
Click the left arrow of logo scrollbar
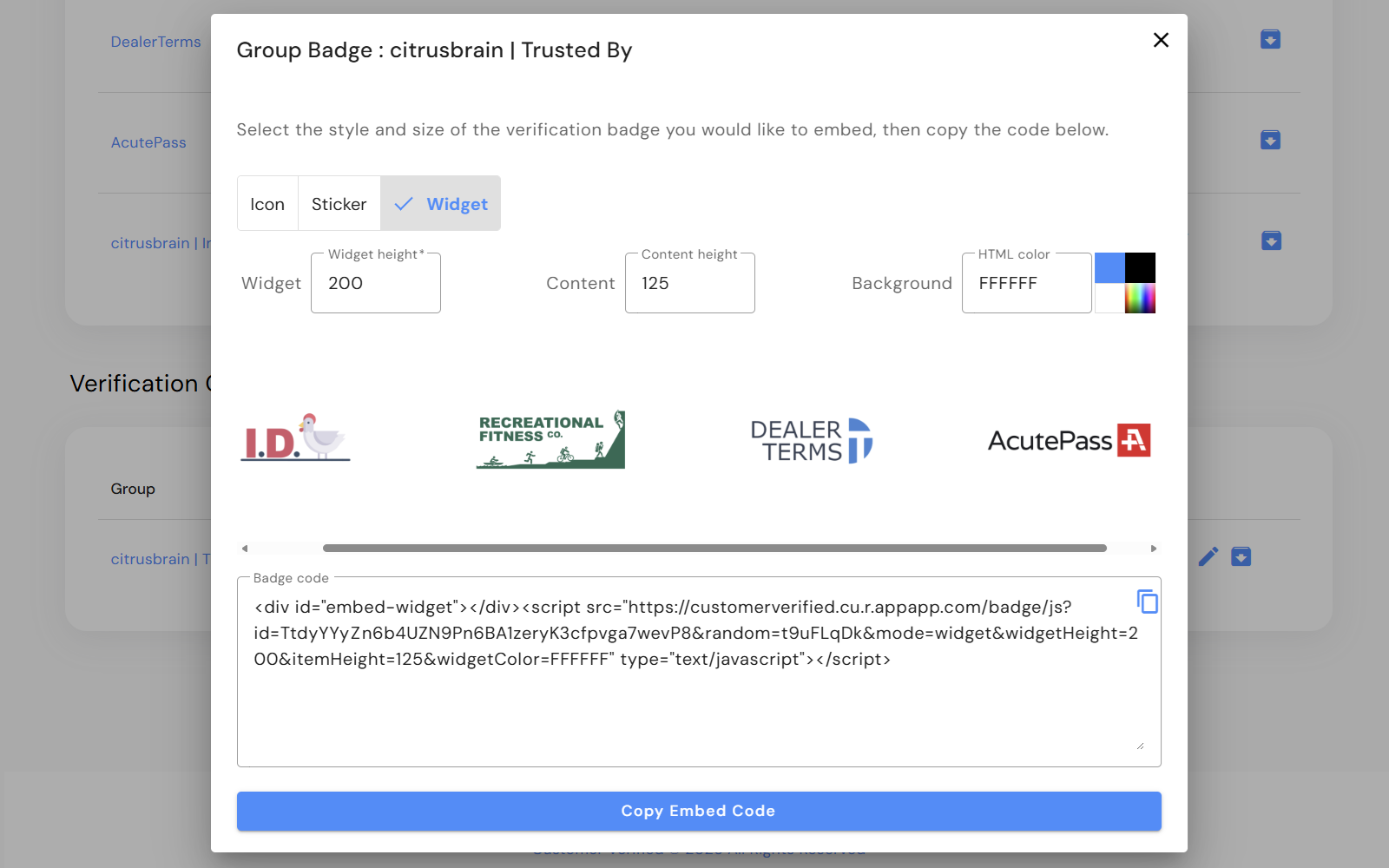pos(245,549)
